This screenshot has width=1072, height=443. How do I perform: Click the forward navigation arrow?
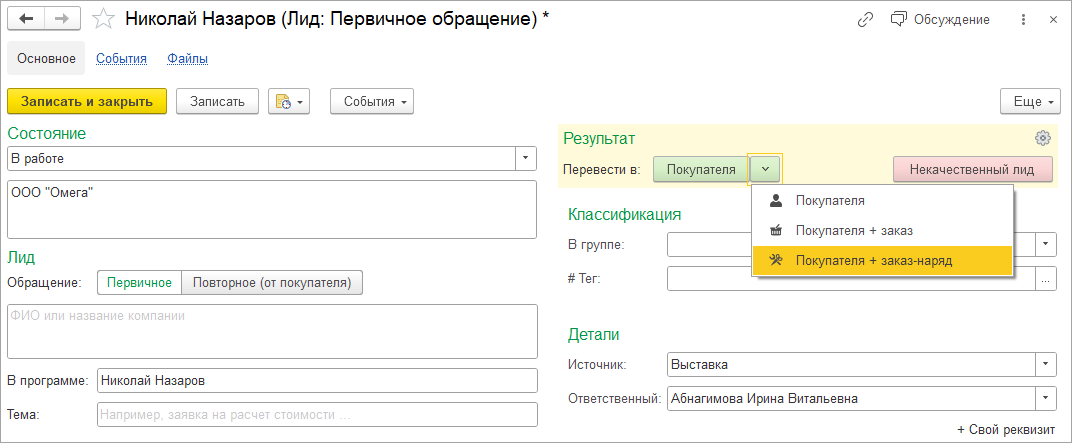[x=62, y=19]
